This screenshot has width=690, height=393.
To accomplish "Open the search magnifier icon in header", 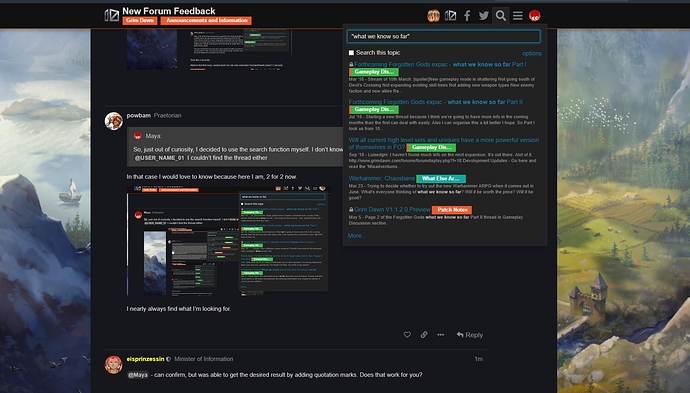I will point(500,16).
